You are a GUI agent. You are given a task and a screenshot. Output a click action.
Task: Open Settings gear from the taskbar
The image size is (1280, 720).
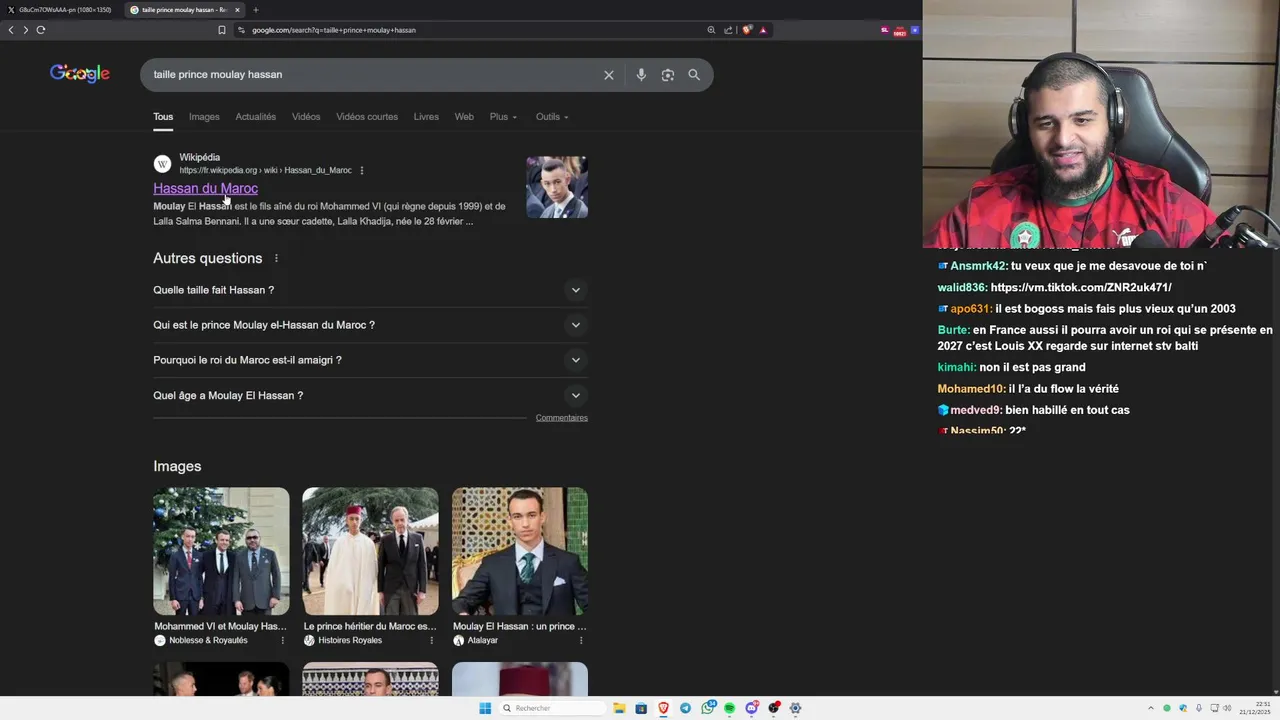[796, 708]
